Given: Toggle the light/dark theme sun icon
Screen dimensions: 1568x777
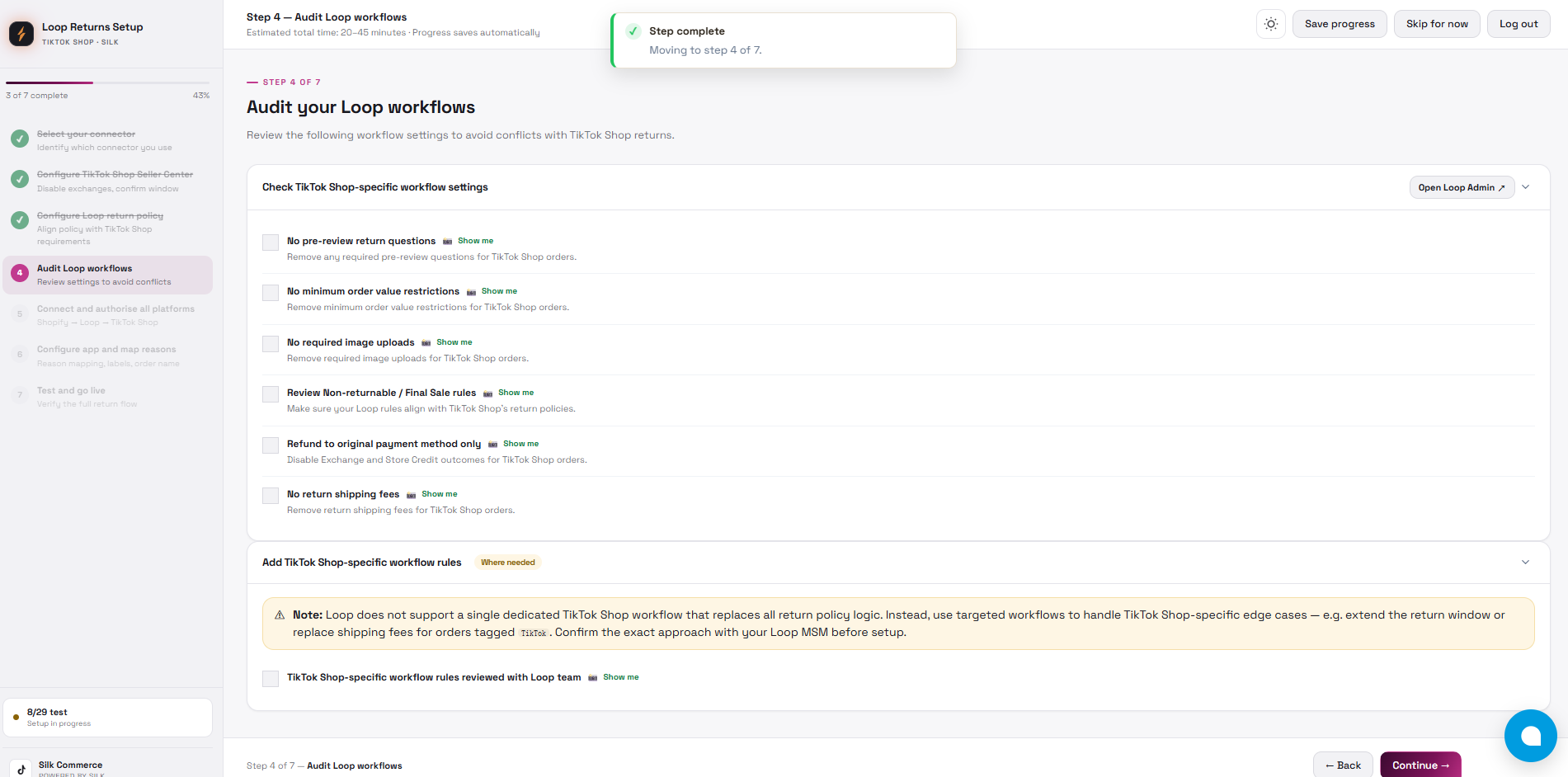Looking at the screenshot, I should (1271, 24).
